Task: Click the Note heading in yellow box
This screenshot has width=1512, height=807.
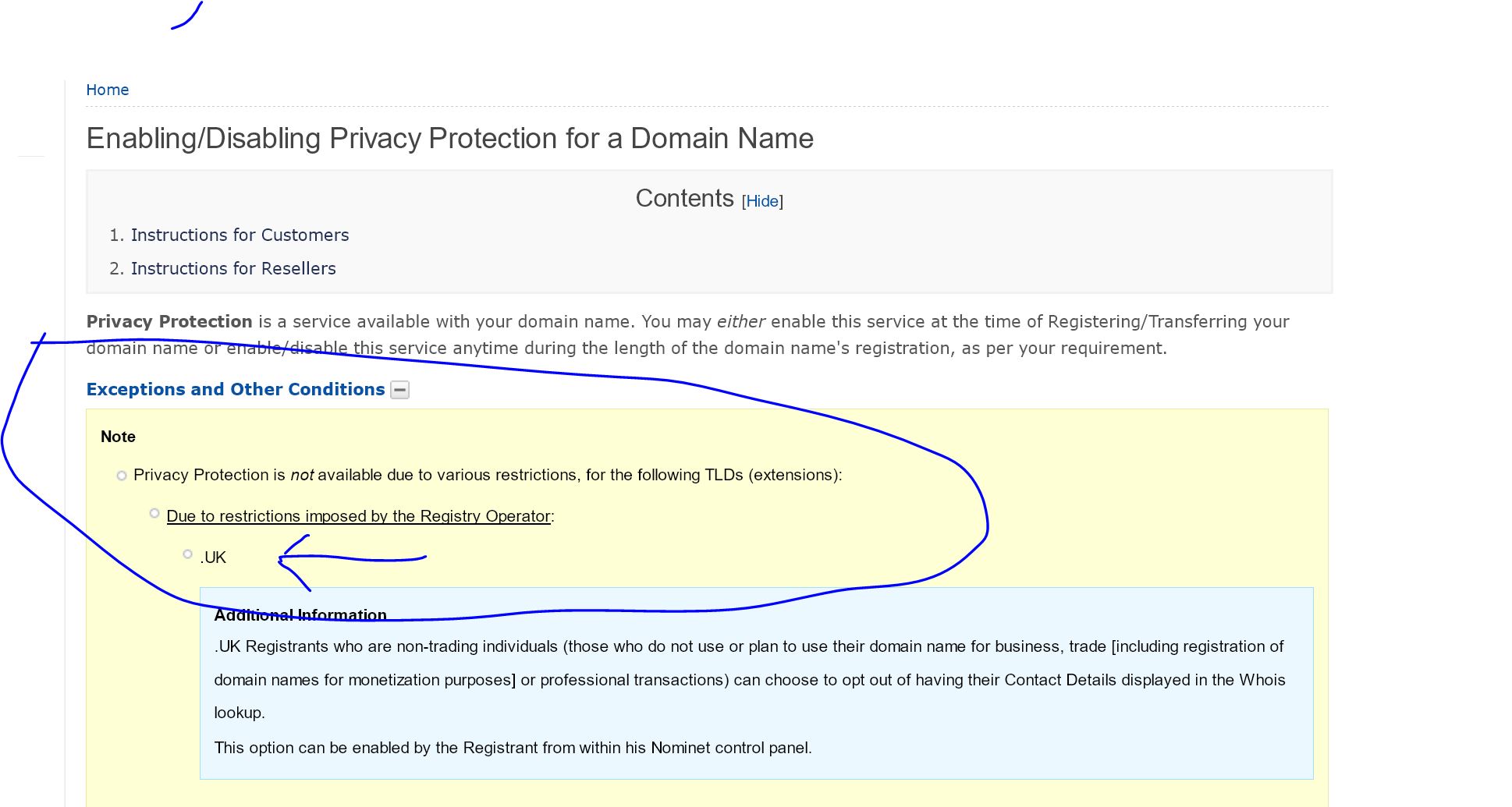Action: (118, 437)
